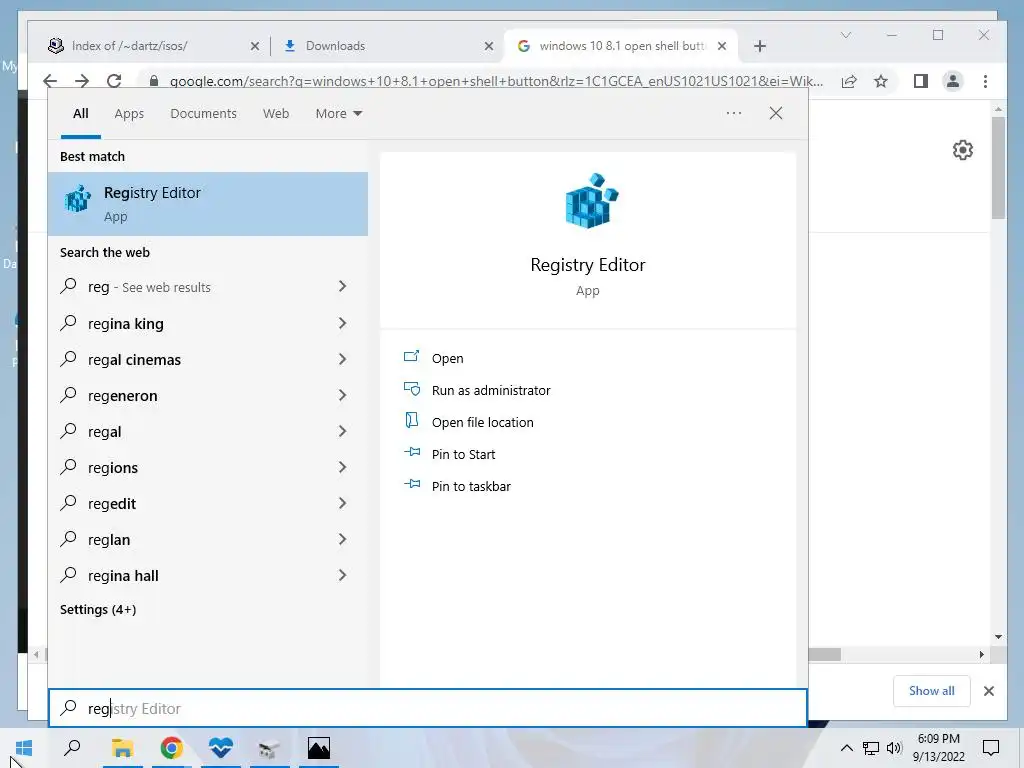
Task: Click the taskbar search magnifier icon
Action: (72, 748)
